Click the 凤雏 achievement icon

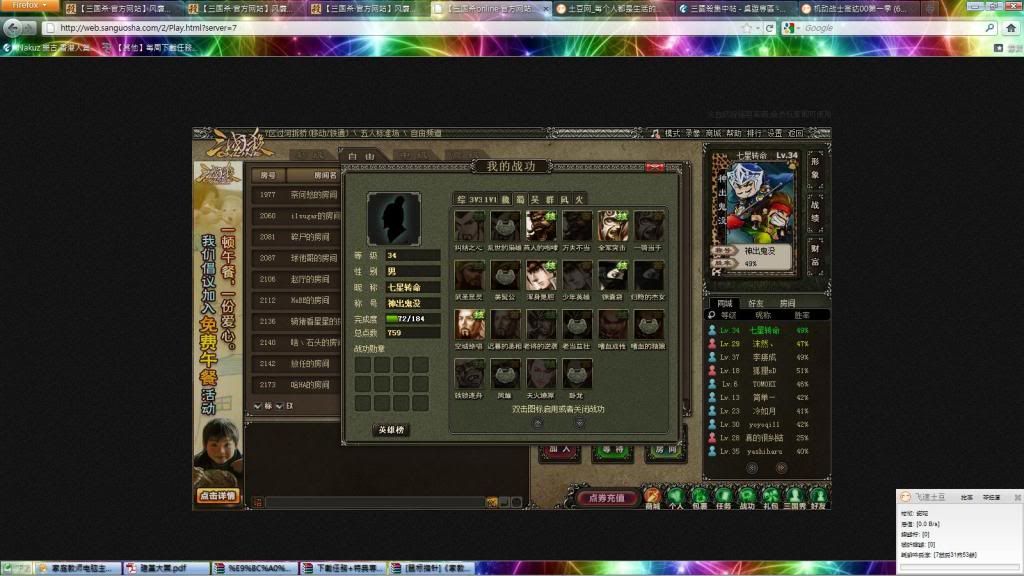(505, 374)
